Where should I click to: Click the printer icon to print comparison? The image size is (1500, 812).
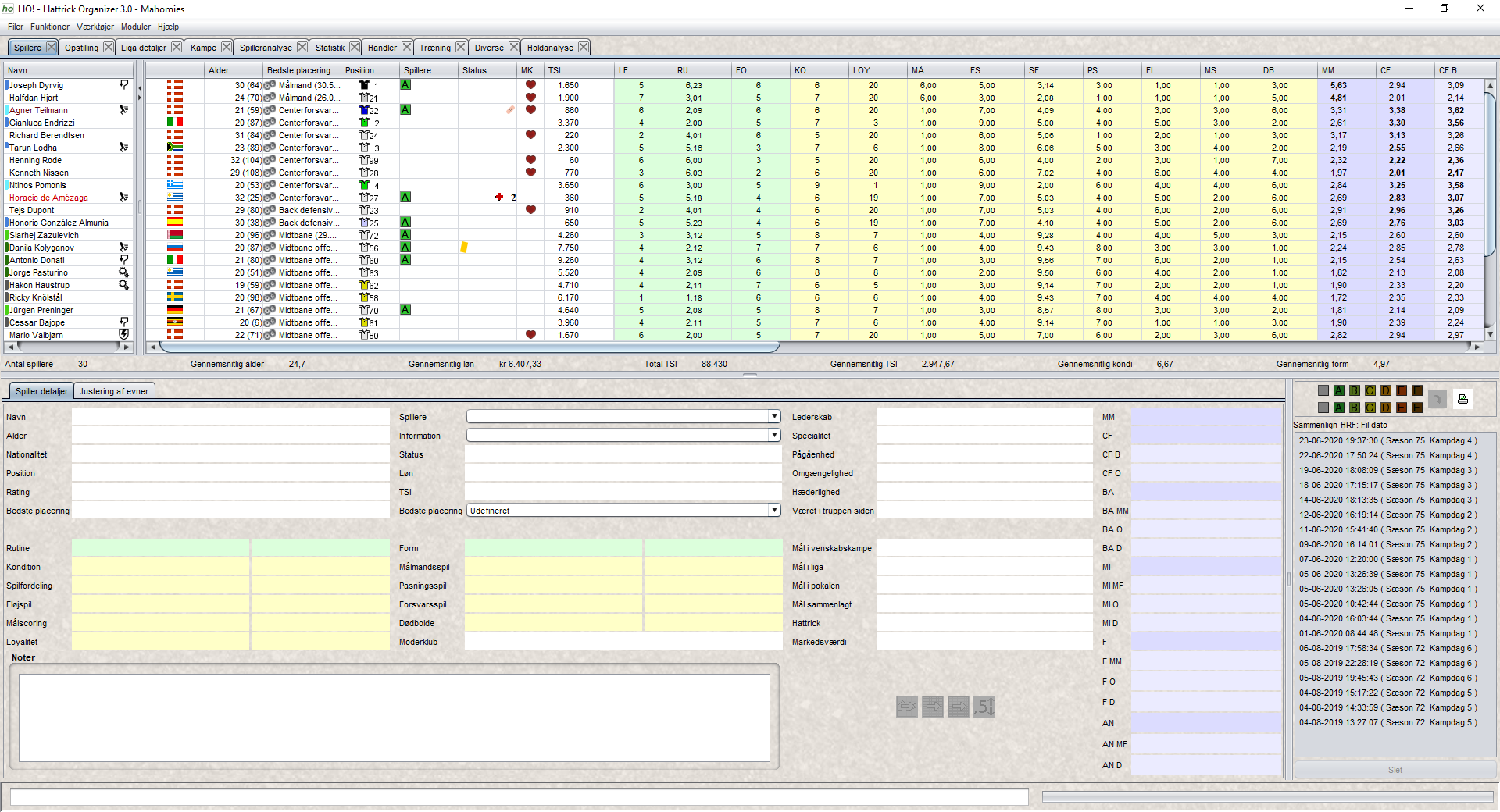1463,399
